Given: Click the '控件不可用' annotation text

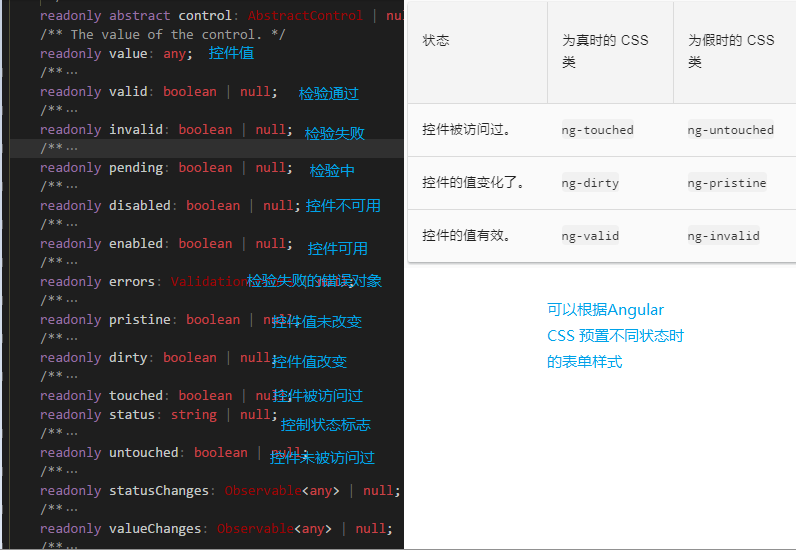Looking at the screenshot, I should point(343,206).
